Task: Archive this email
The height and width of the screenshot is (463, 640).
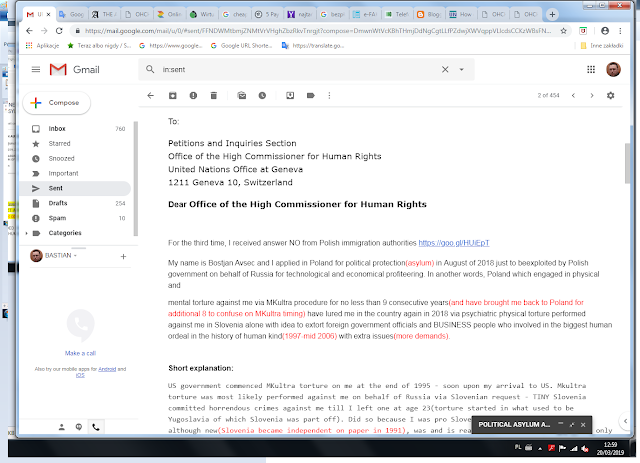Action: [x=173, y=96]
